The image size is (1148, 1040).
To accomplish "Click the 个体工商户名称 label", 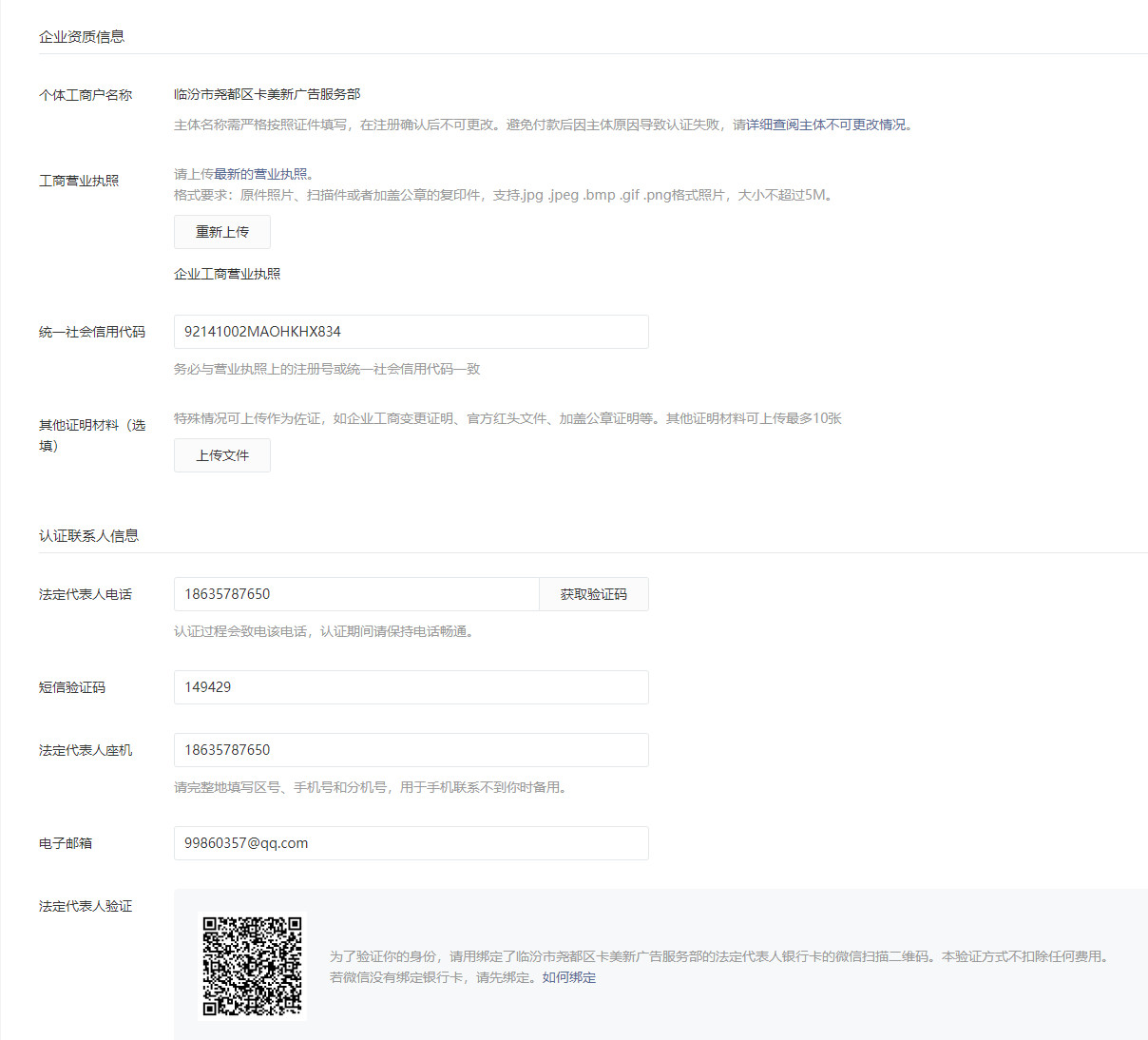I will (86, 95).
